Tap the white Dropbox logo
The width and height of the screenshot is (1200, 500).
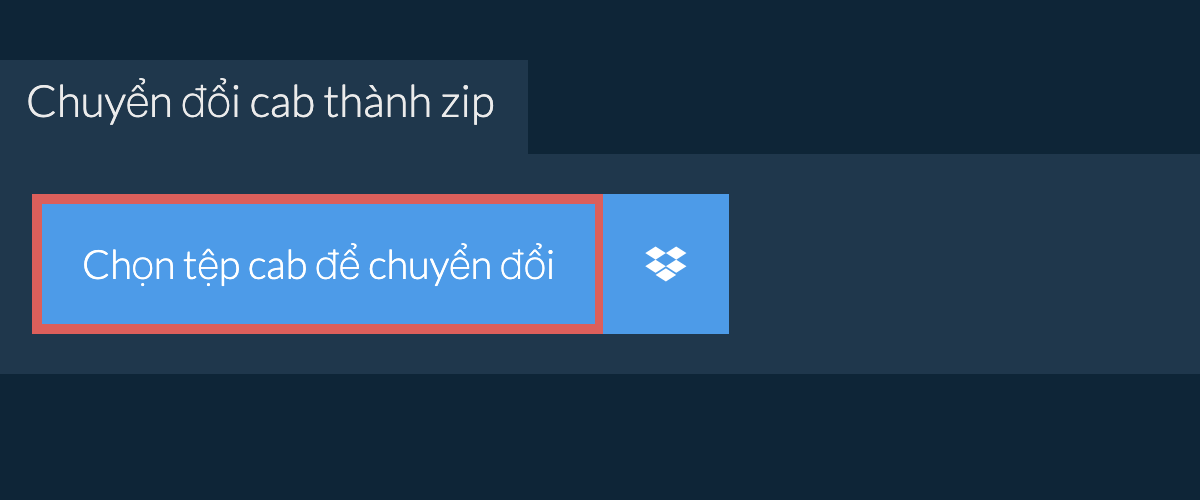(x=666, y=264)
